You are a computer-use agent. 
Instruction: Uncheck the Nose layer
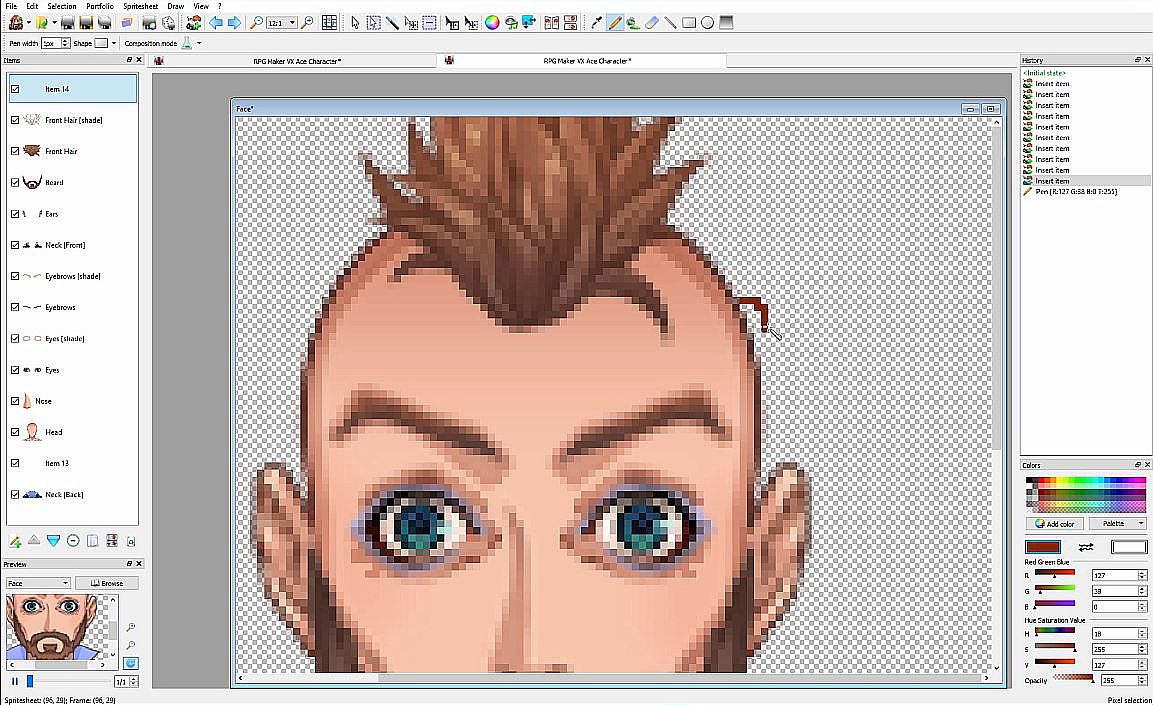click(x=15, y=401)
